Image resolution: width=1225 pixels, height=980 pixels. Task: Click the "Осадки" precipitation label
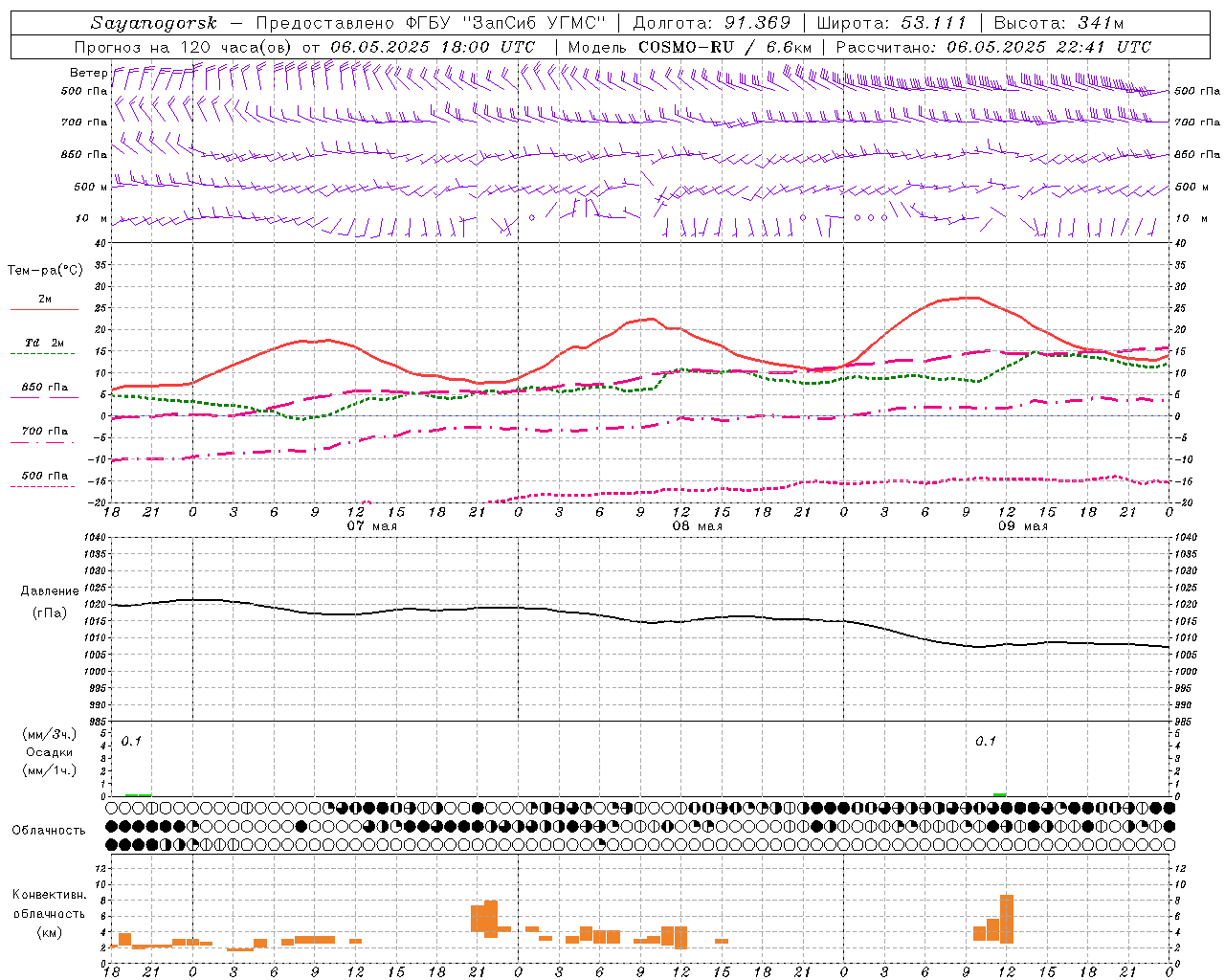pyautogui.click(x=49, y=752)
